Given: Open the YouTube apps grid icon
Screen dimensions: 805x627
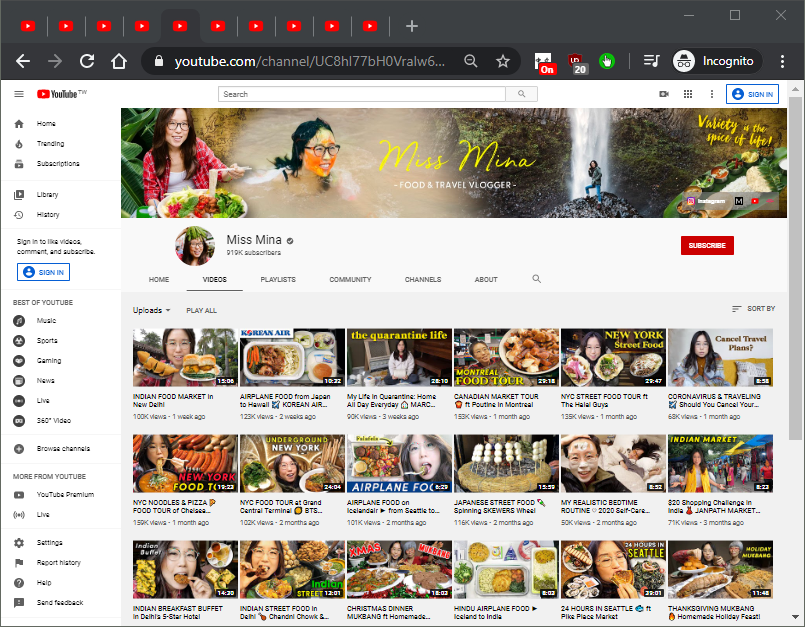Looking at the screenshot, I should [688, 94].
